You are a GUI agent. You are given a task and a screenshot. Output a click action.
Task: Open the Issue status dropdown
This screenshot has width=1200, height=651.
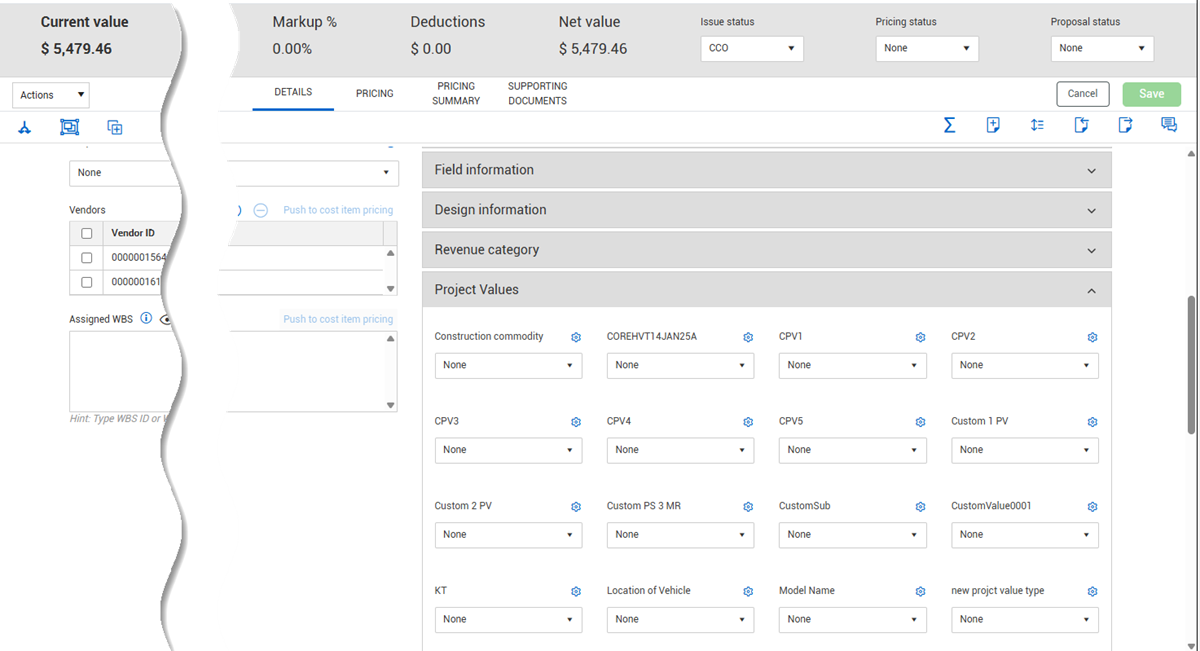tap(752, 48)
